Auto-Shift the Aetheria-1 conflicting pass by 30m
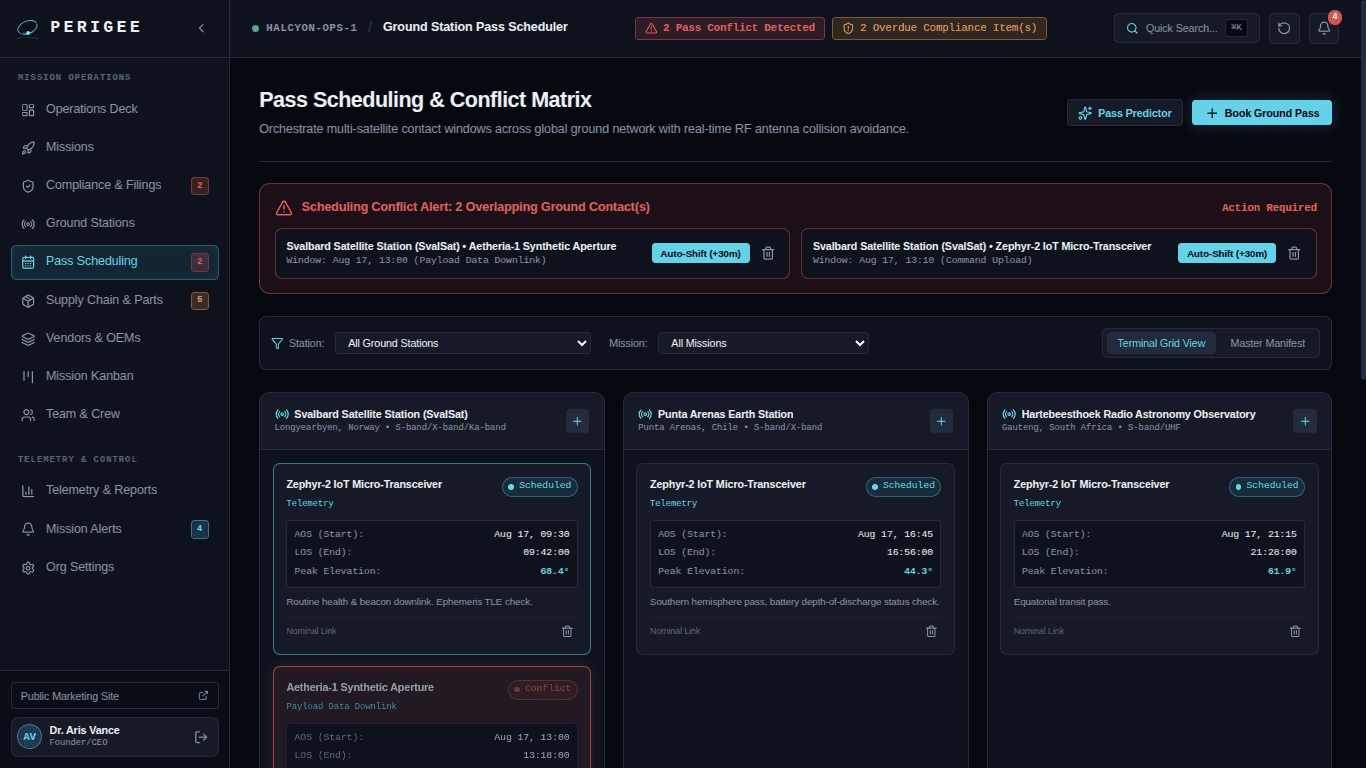Image resolution: width=1366 pixels, height=768 pixels. [700, 253]
